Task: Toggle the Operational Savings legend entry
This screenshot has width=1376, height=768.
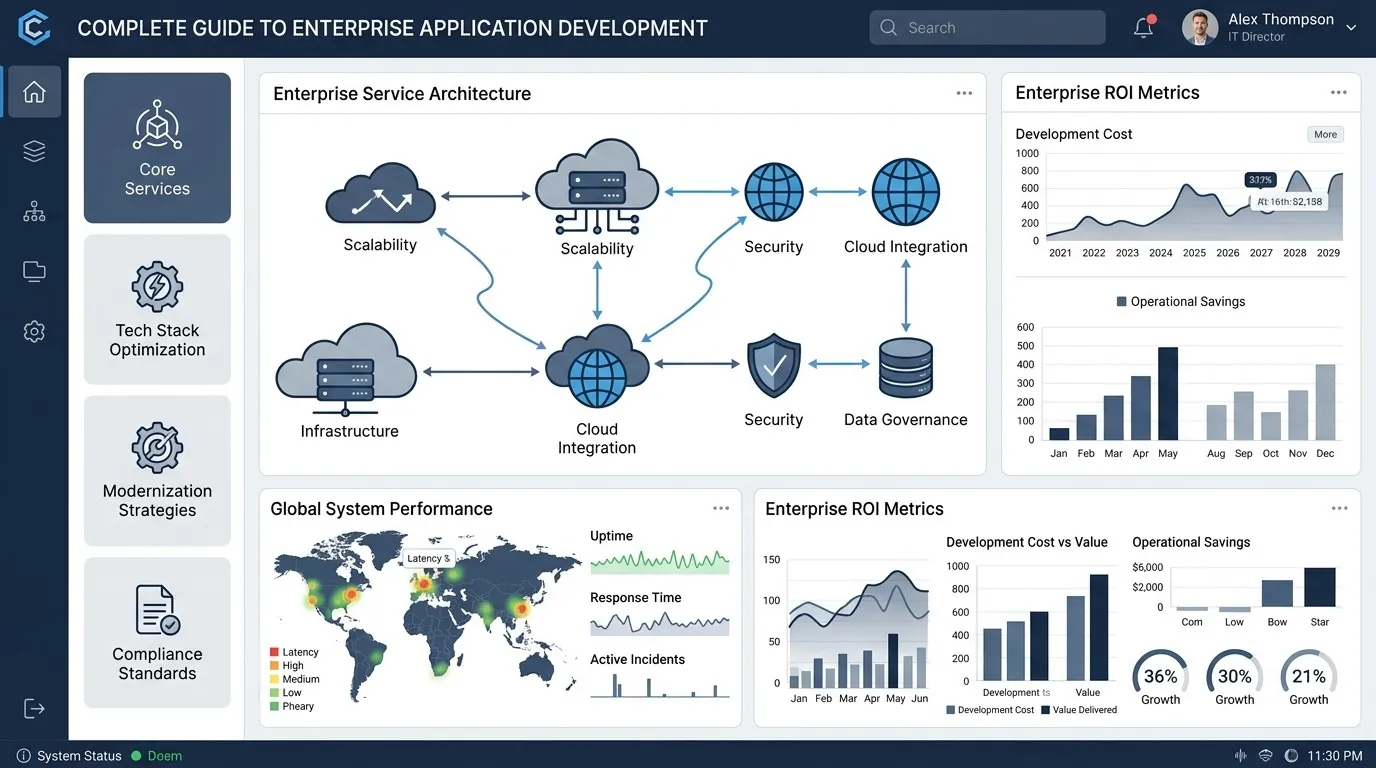Action: tap(1180, 301)
